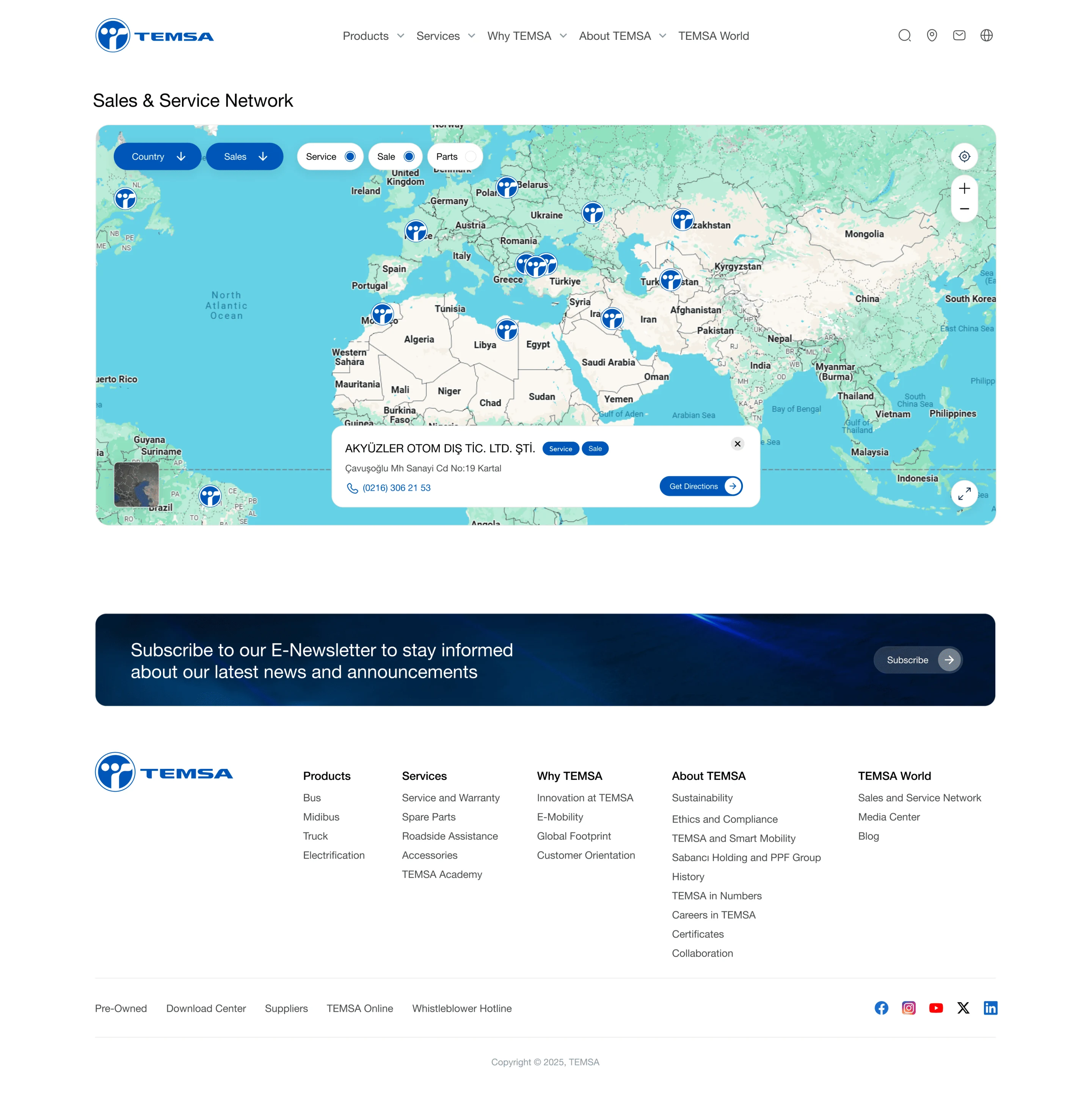Go to TEMSA World nav item
Image resolution: width=1092 pixels, height=1095 pixels.
tap(714, 36)
